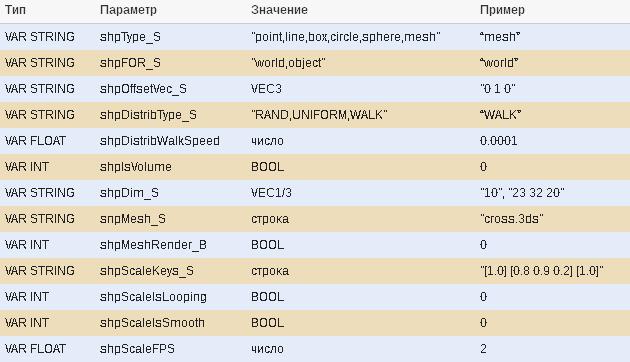Screen dimensions: 630x362
Task: Select the "RAND,UNIFORM,WALK" value cell
Action: pyautogui.click(x=319, y=115)
